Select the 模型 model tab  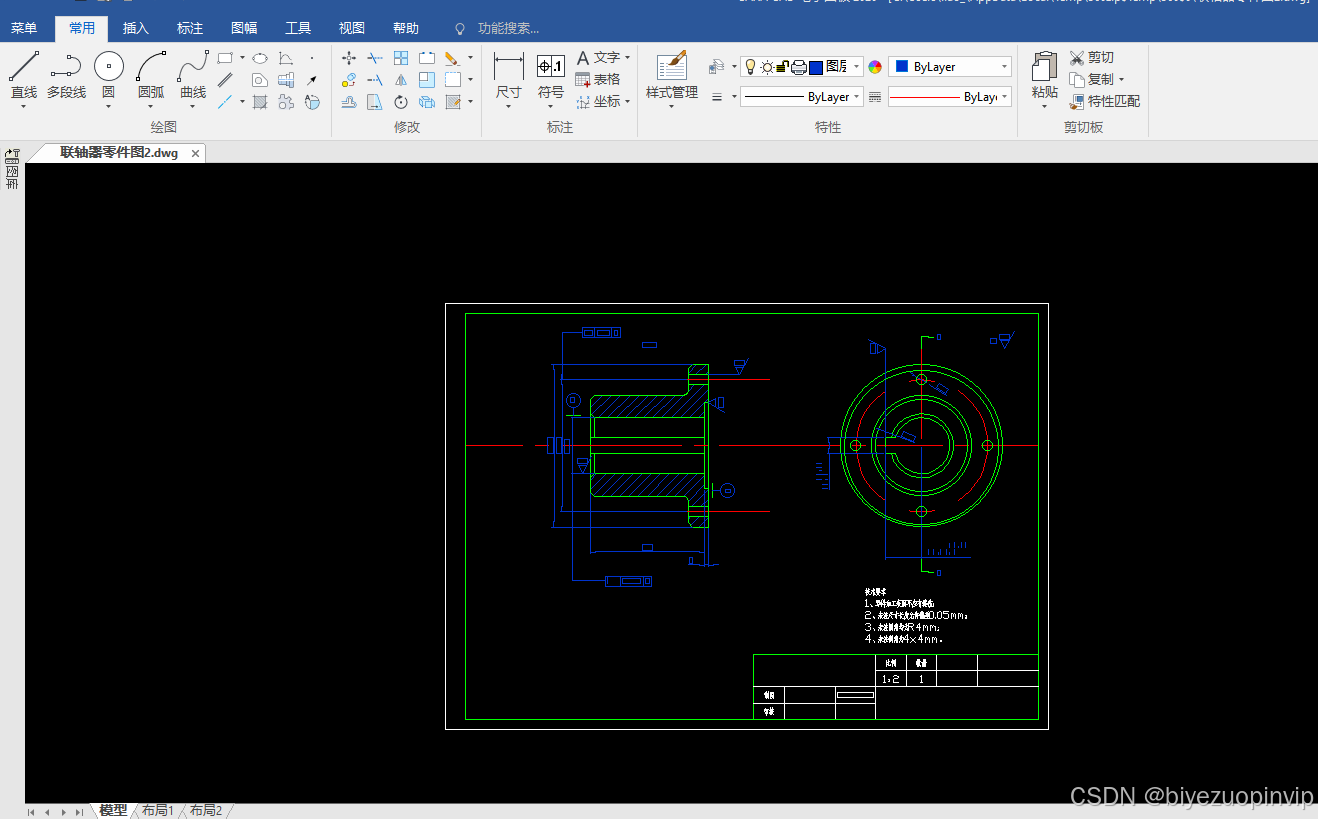(113, 810)
